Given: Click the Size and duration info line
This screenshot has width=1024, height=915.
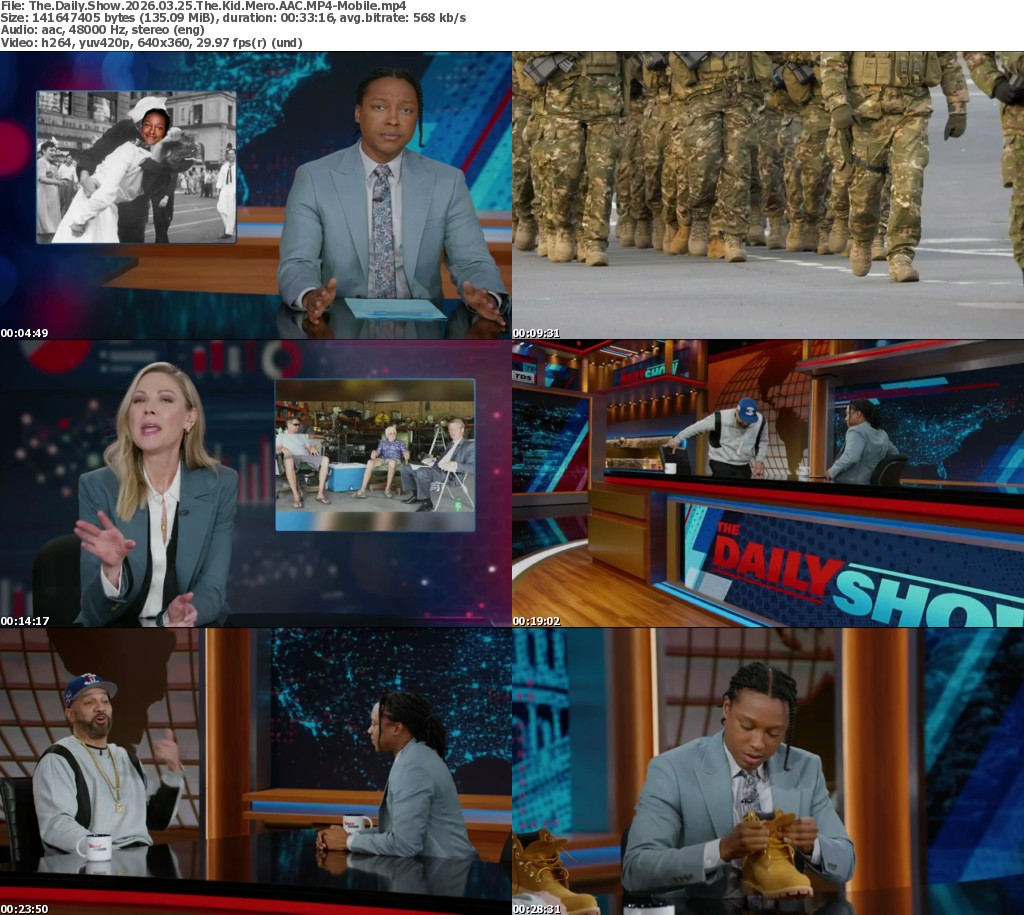Looking at the screenshot, I should [233, 18].
